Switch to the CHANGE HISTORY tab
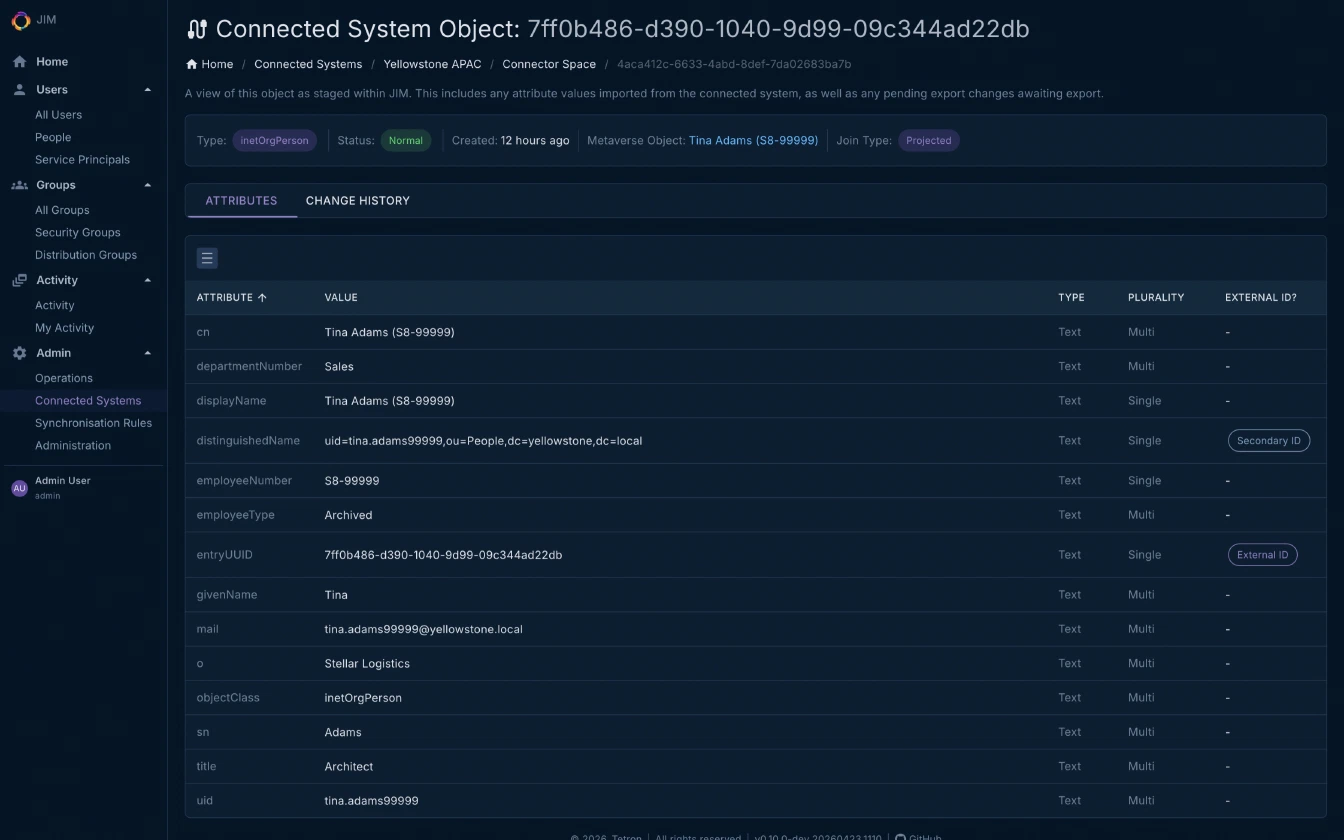Image resolution: width=1344 pixels, height=840 pixels. 357,200
